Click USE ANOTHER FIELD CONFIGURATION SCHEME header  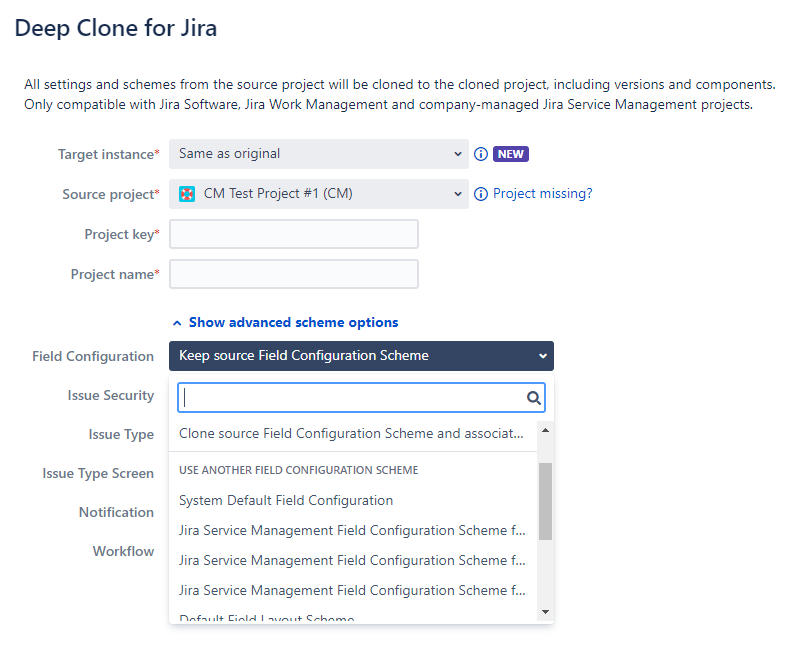point(299,470)
